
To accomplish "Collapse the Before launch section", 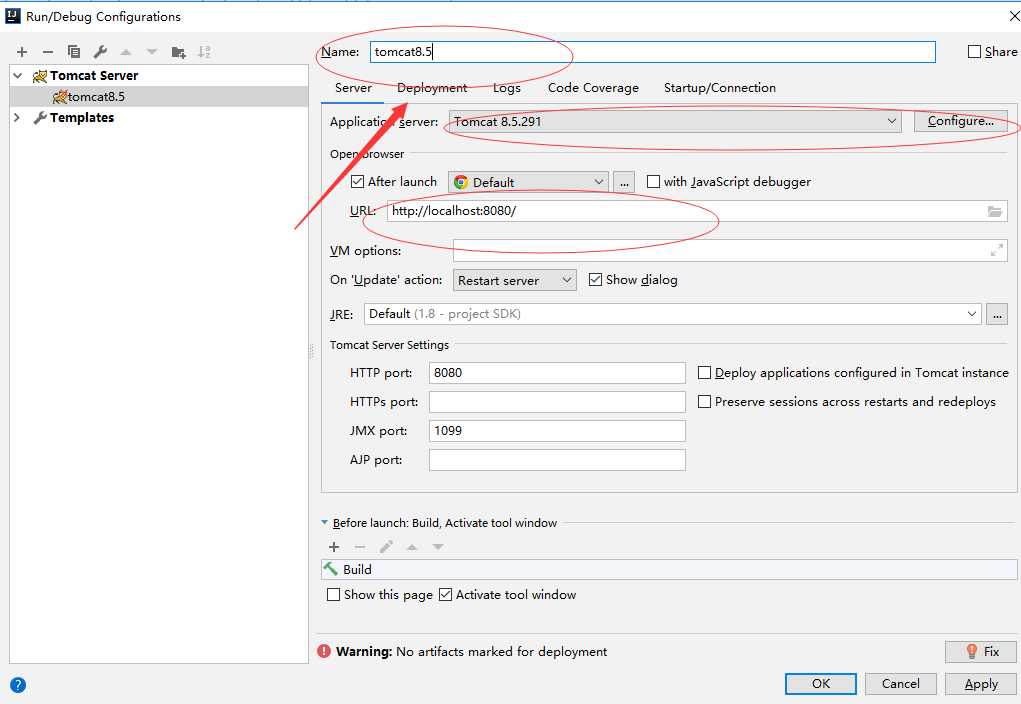I will [324, 522].
